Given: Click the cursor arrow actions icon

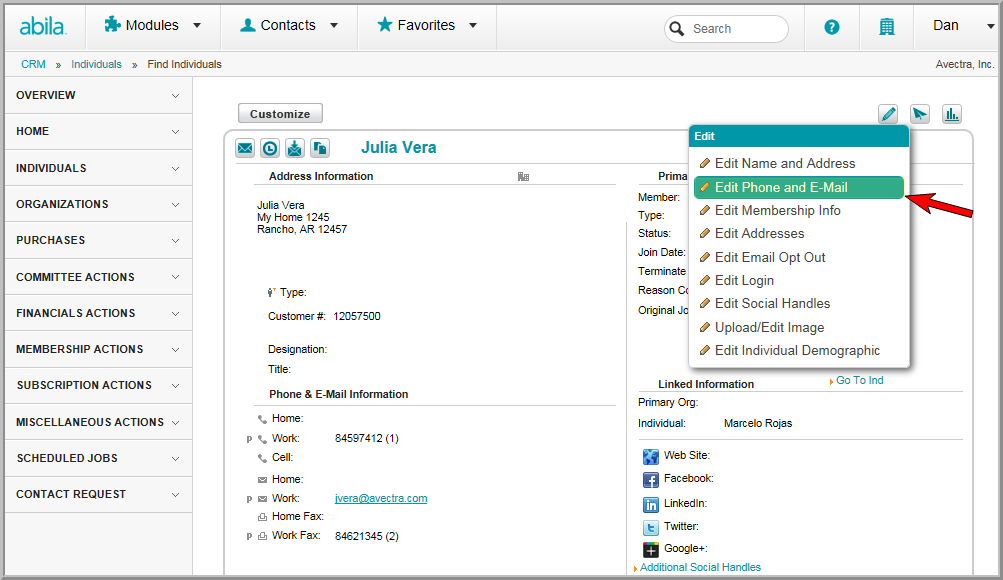Looking at the screenshot, I should tap(920, 114).
